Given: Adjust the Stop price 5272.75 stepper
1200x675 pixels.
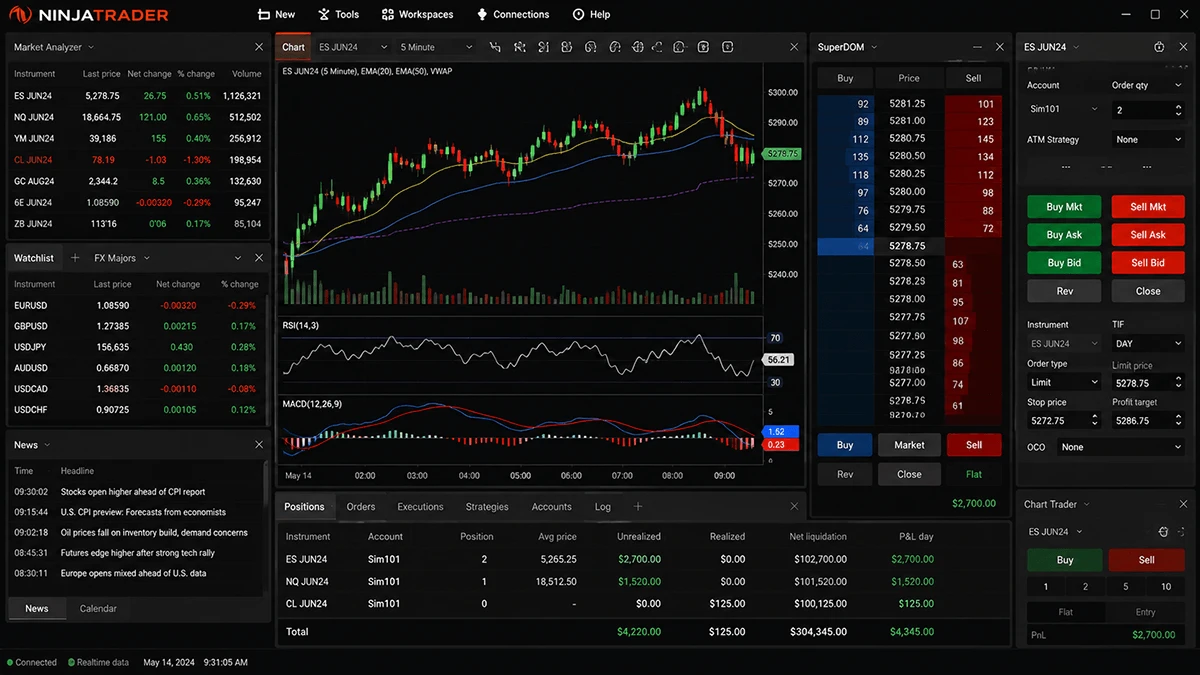Looking at the screenshot, I should pyautogui.click(x=1093, y=420).
